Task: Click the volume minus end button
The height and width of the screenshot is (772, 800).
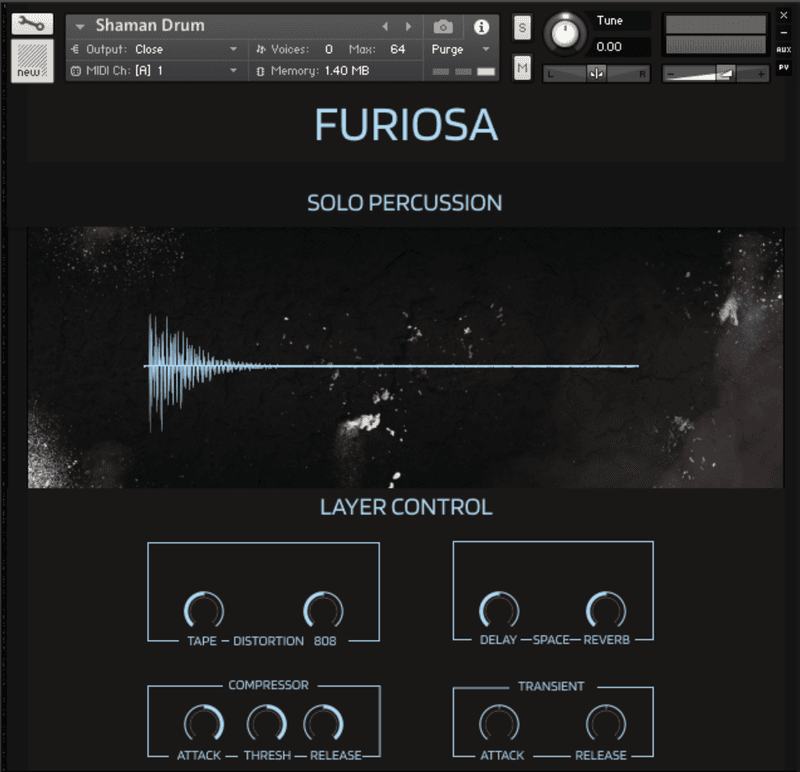Action: [x=671, y=74]
